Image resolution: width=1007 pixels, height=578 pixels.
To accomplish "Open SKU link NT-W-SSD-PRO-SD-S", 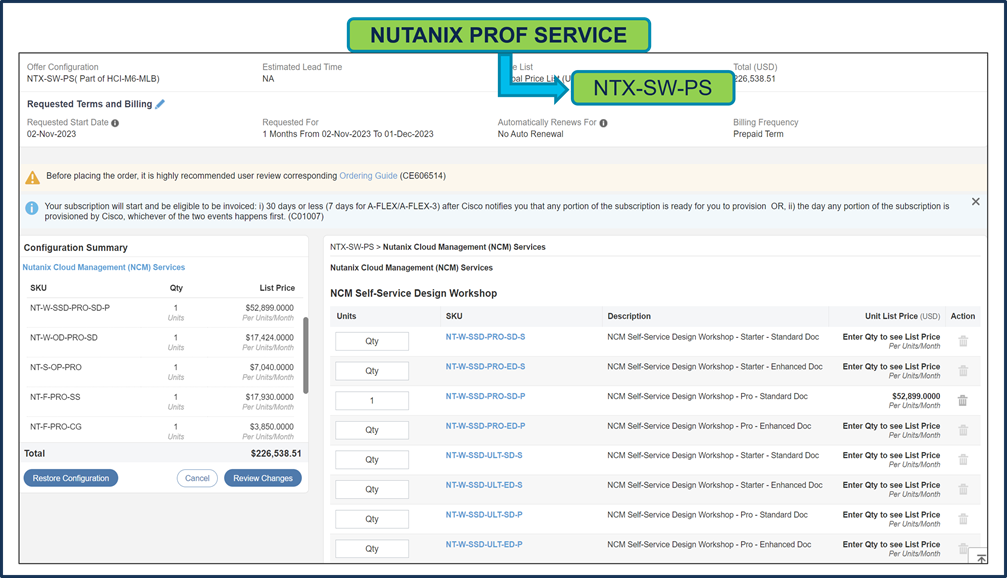I will pyautogui.click(x=486, y=337).
